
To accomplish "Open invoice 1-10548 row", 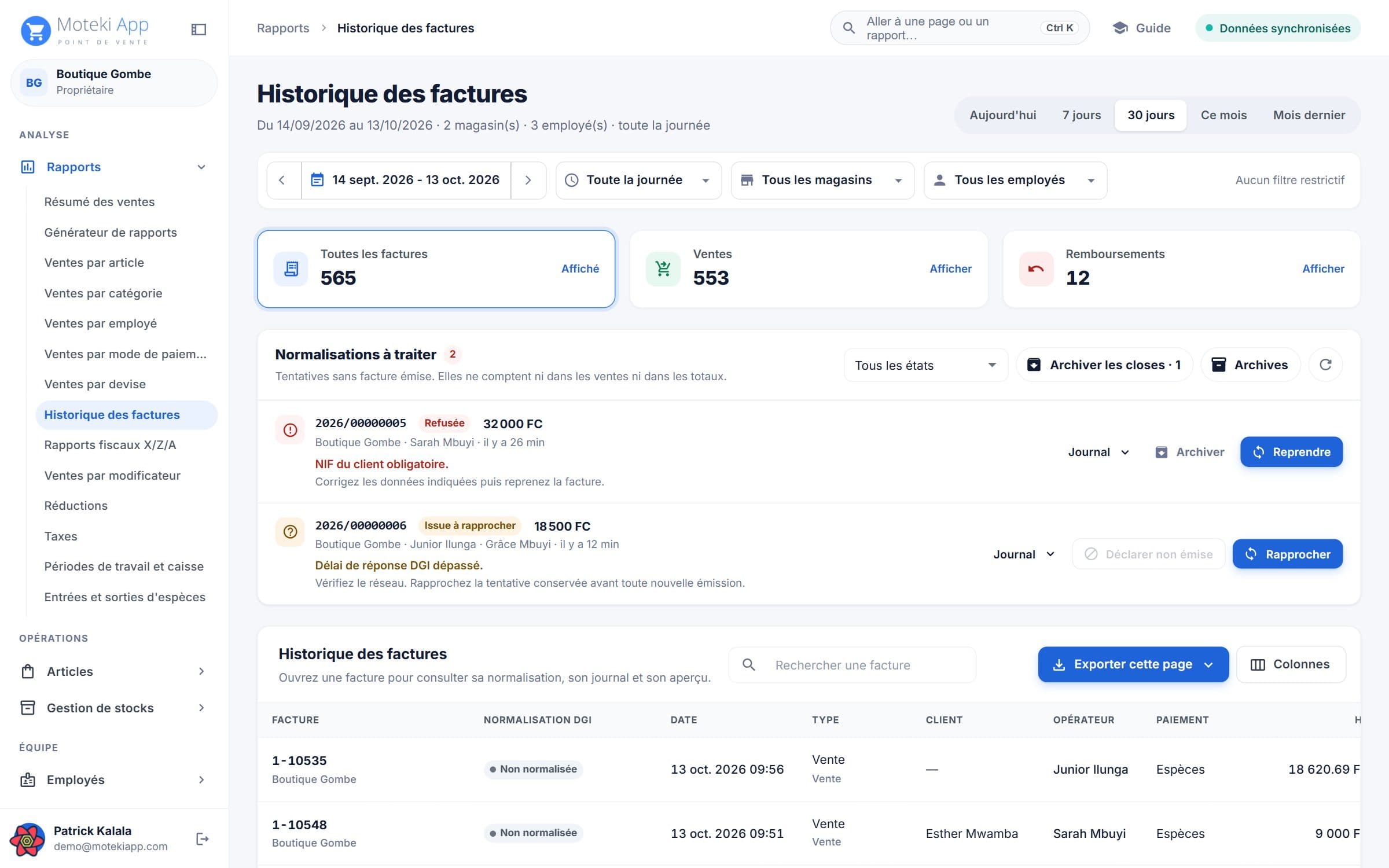I will tap(809, 833).
